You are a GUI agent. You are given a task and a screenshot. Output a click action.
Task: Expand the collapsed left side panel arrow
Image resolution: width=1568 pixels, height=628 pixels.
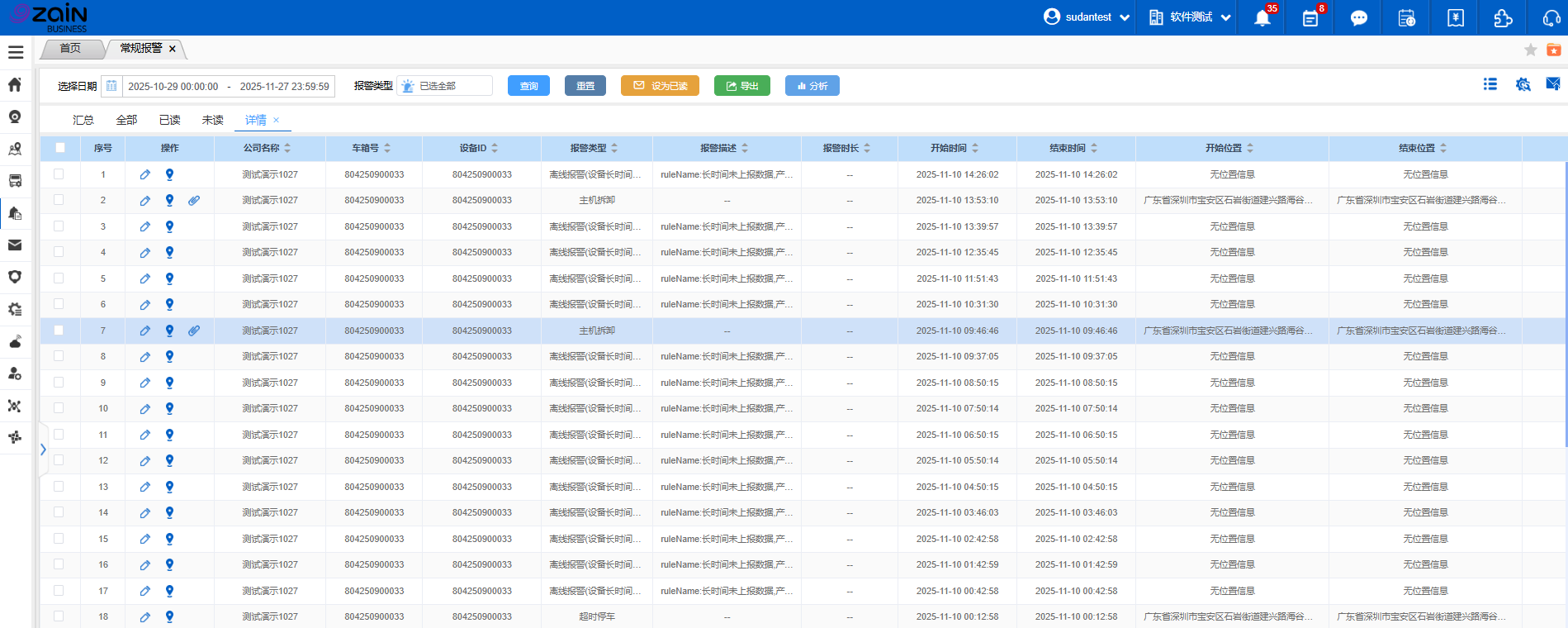point(43,450)
